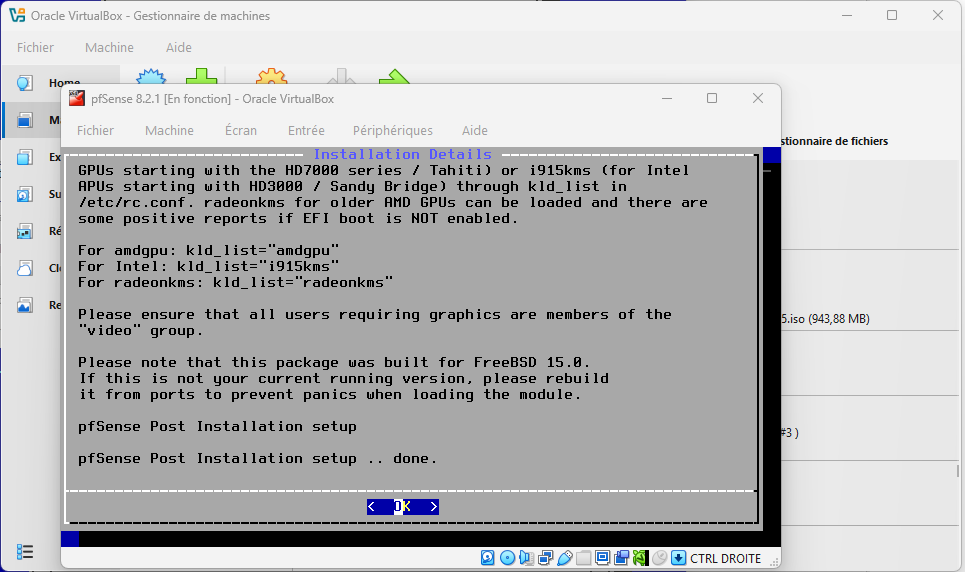Toggle the sidebar list view icon at bottom-left

tap(26, 552)
